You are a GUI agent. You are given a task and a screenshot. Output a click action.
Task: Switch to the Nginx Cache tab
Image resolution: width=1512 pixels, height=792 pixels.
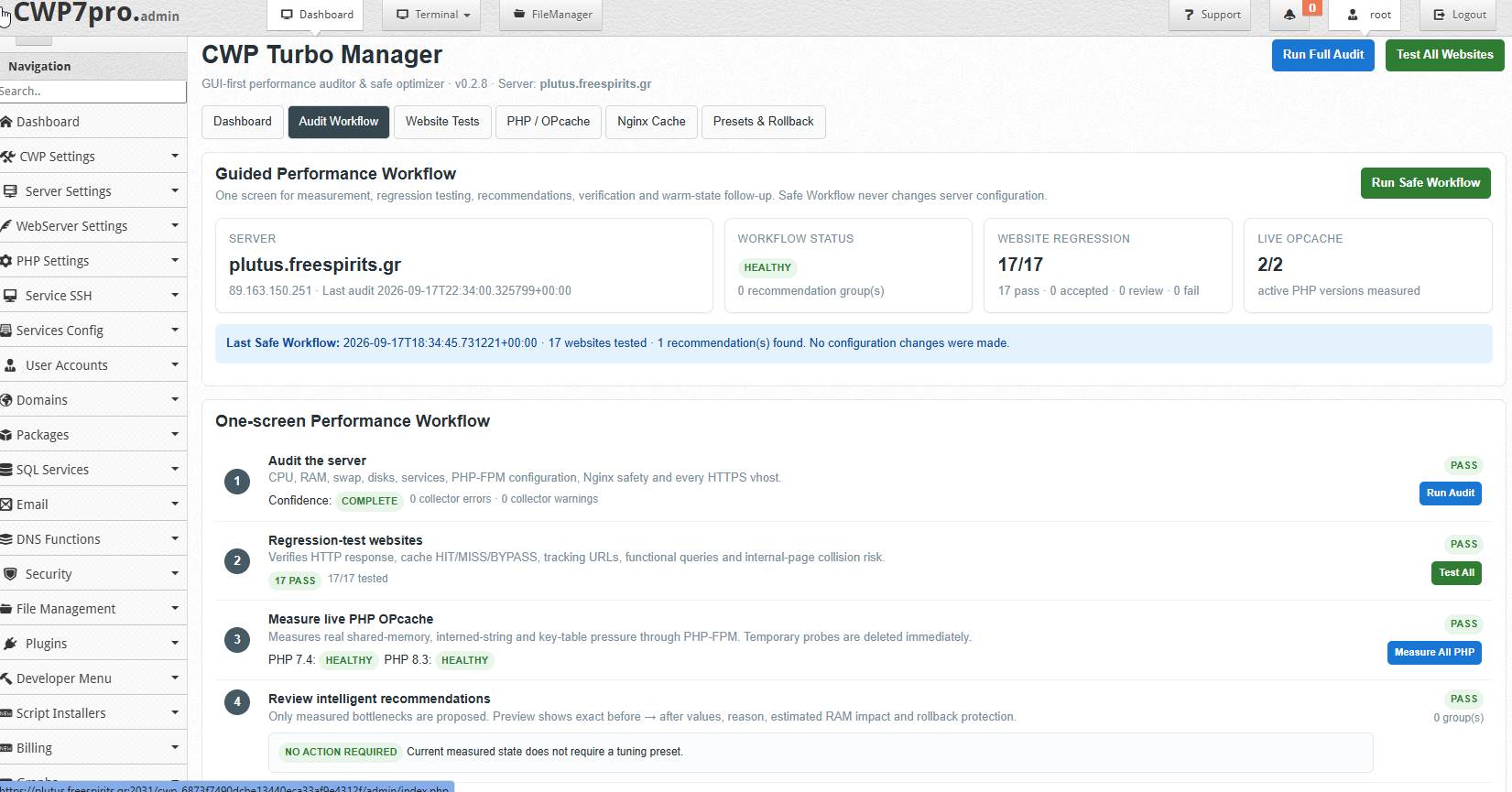pos(651,122)
